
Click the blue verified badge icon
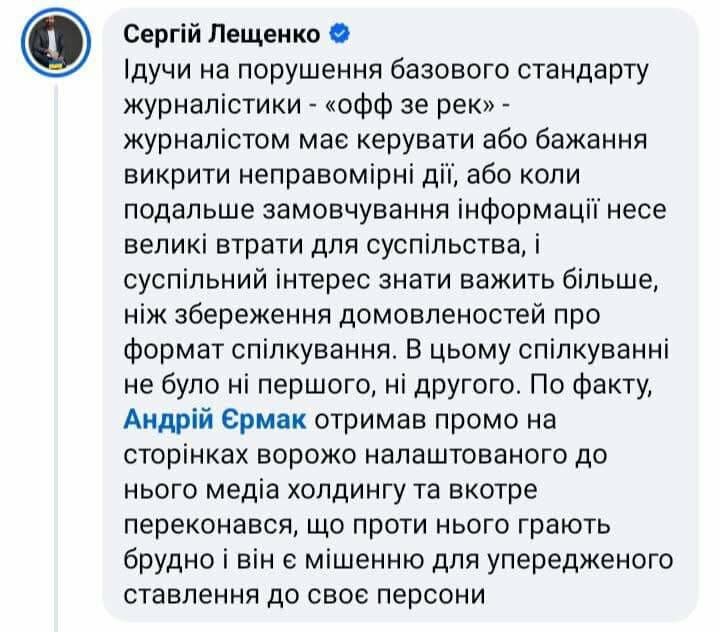[340, 34]
